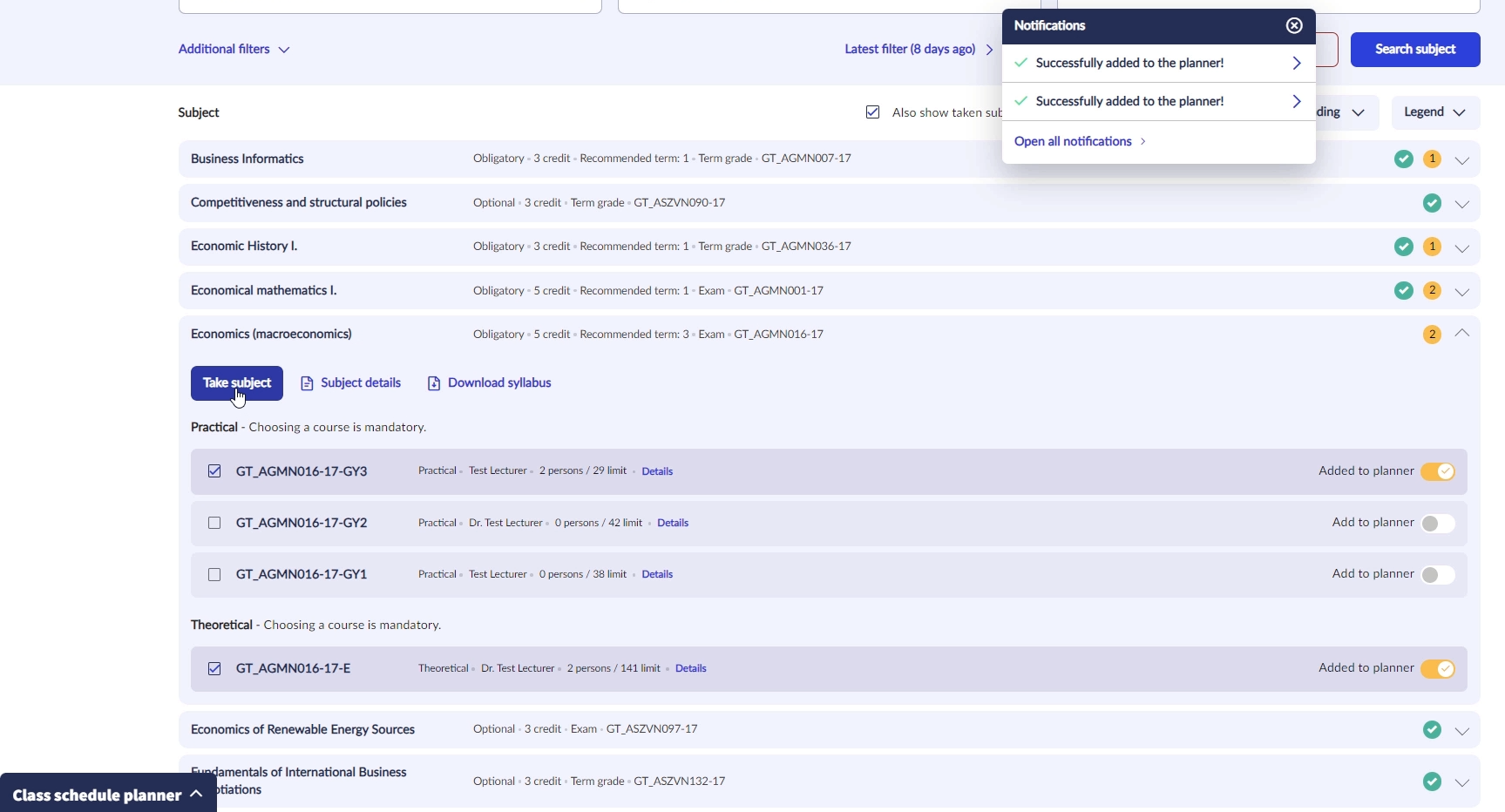Open first planner notification arrow
This screenshot has height=812, width=1505.
[1297, 64]
